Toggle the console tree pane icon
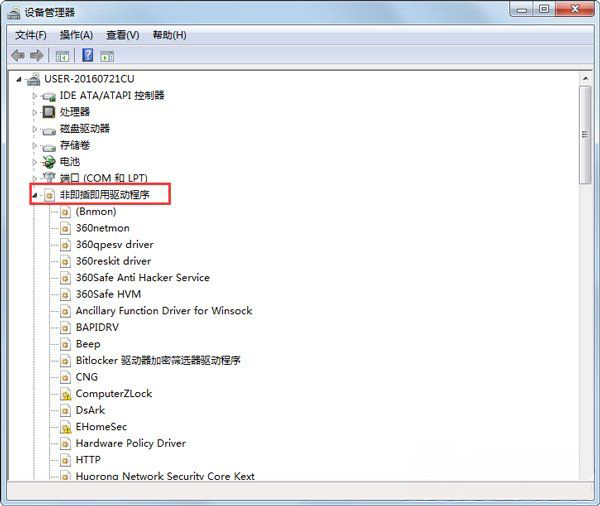The image size is (600, 506). coord(62,56)
